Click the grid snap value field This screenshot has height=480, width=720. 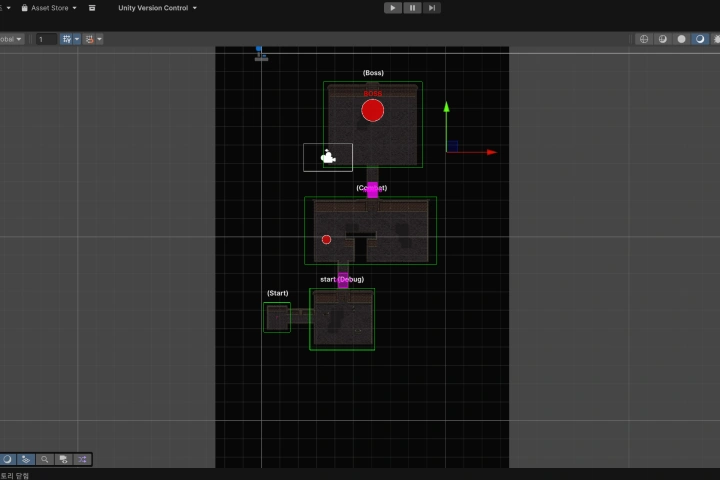tap(46, 39)
